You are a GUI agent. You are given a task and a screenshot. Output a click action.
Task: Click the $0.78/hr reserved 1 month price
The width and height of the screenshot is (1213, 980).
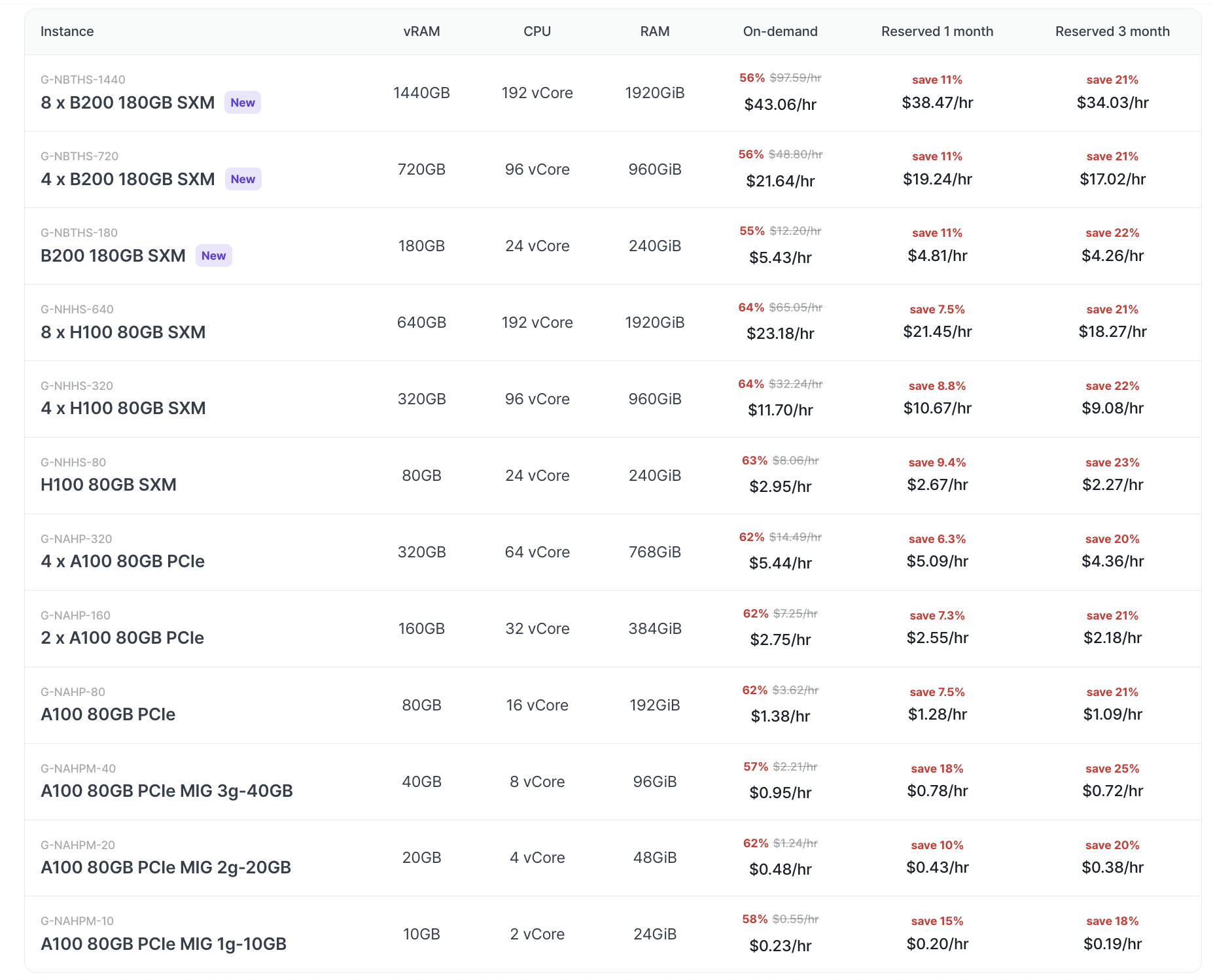click(937, 791)
